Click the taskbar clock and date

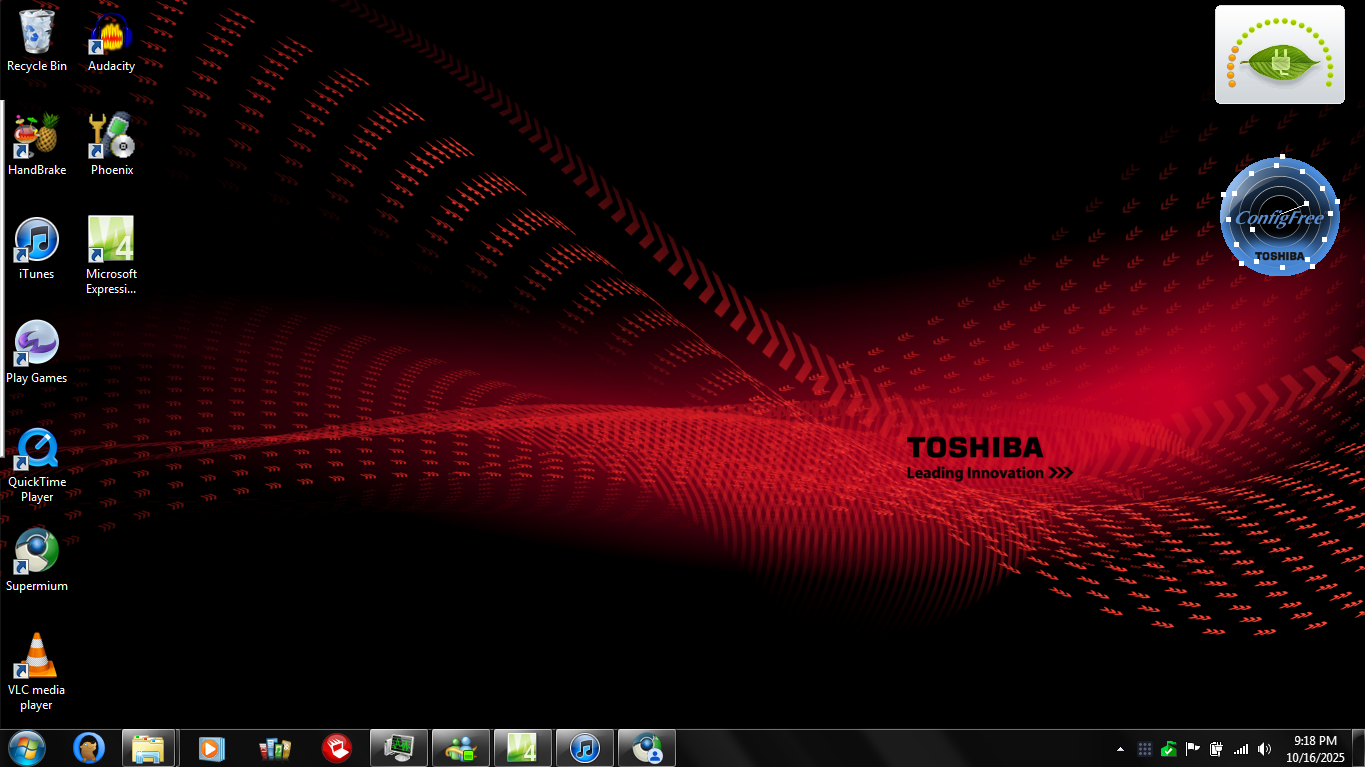tap(1315, 749)
